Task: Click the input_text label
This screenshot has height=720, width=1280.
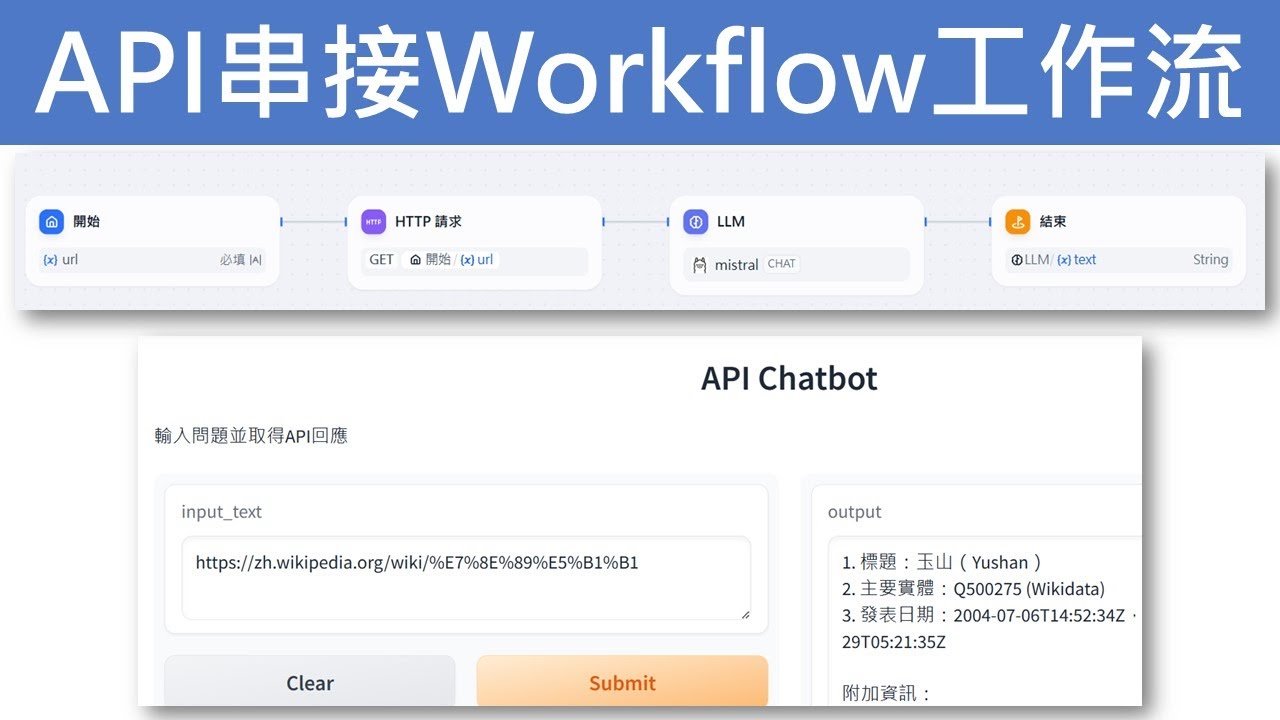Action: (221, 512)
